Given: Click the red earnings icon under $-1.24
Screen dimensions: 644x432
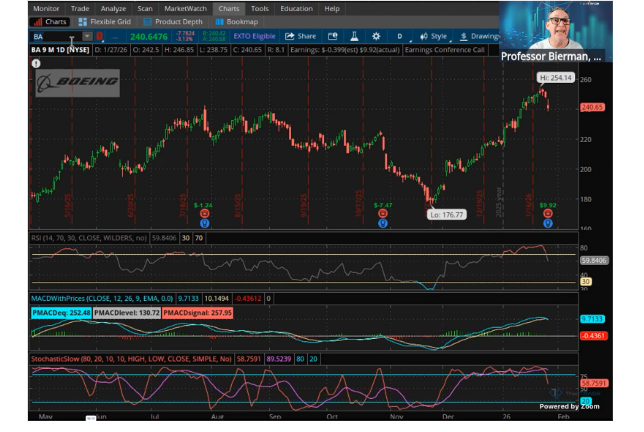Looking at the screenshot, I should (x=203, y=213).
